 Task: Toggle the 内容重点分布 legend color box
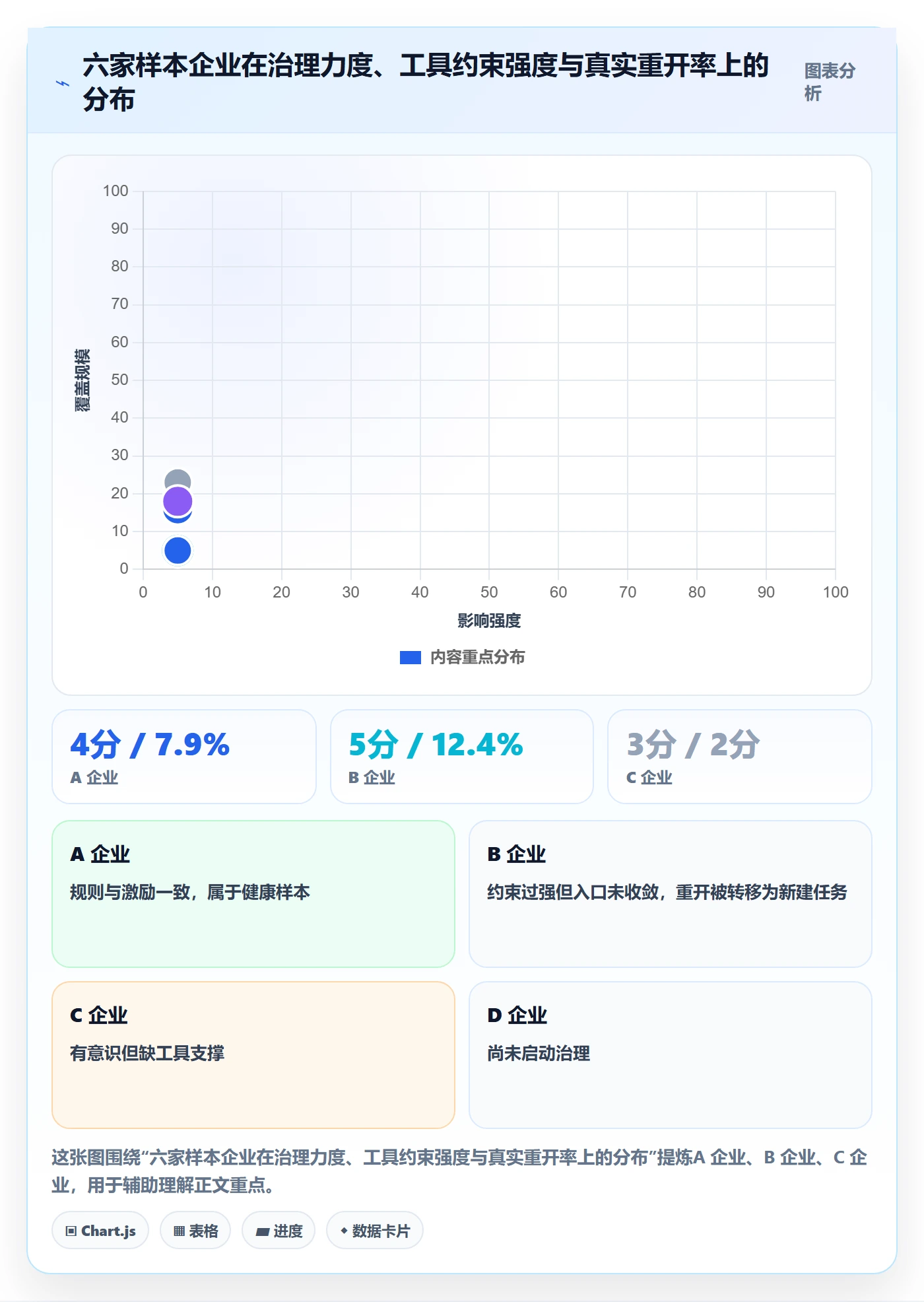pos(410,658)
